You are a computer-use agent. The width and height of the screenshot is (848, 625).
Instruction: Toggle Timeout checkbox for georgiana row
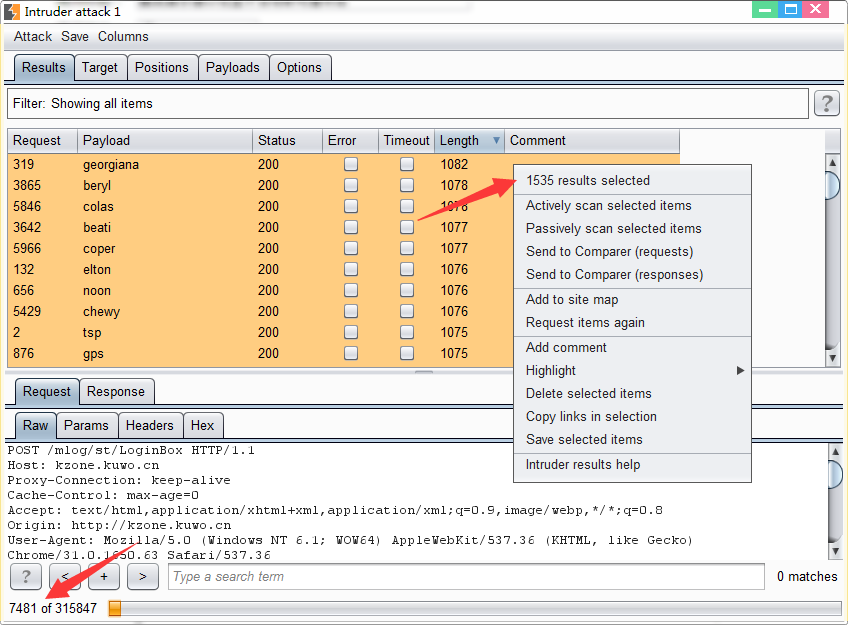pos(407,164)
